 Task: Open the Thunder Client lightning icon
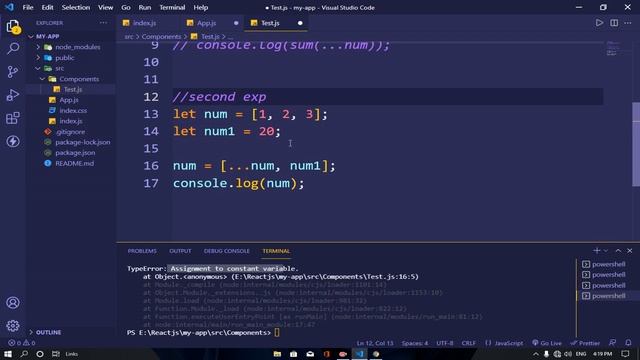13,141
